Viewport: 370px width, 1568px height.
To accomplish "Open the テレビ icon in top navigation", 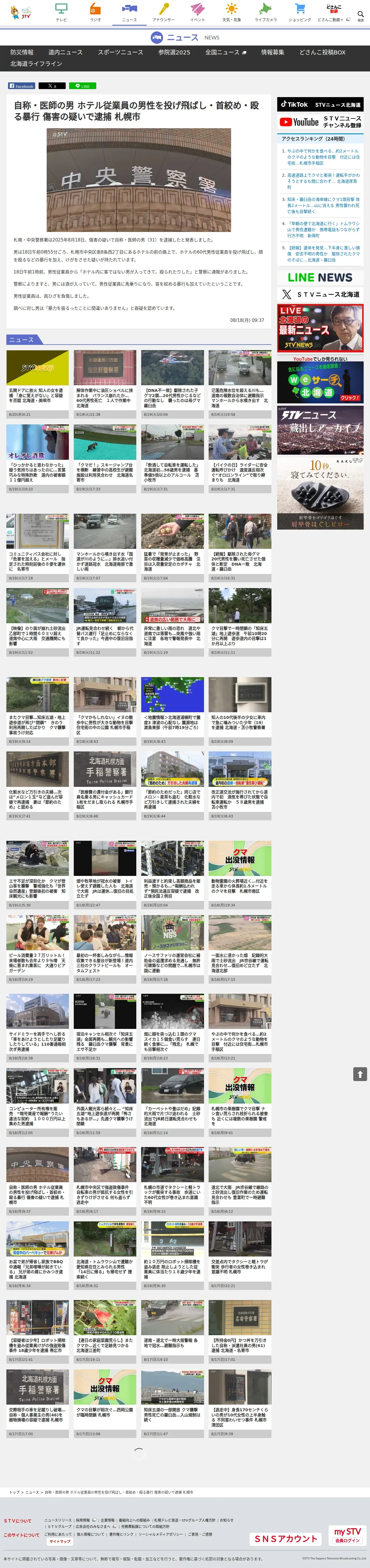I will click(61, 12).
